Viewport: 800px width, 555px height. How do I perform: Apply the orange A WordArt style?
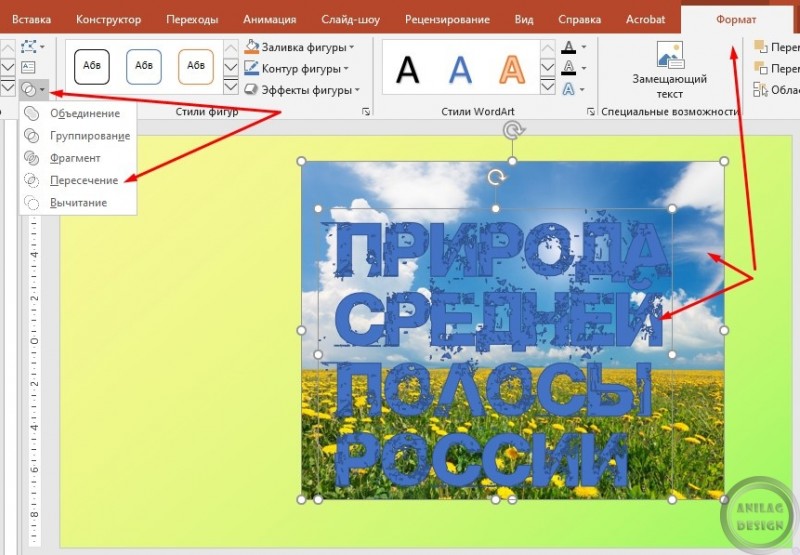click(512, 69)
